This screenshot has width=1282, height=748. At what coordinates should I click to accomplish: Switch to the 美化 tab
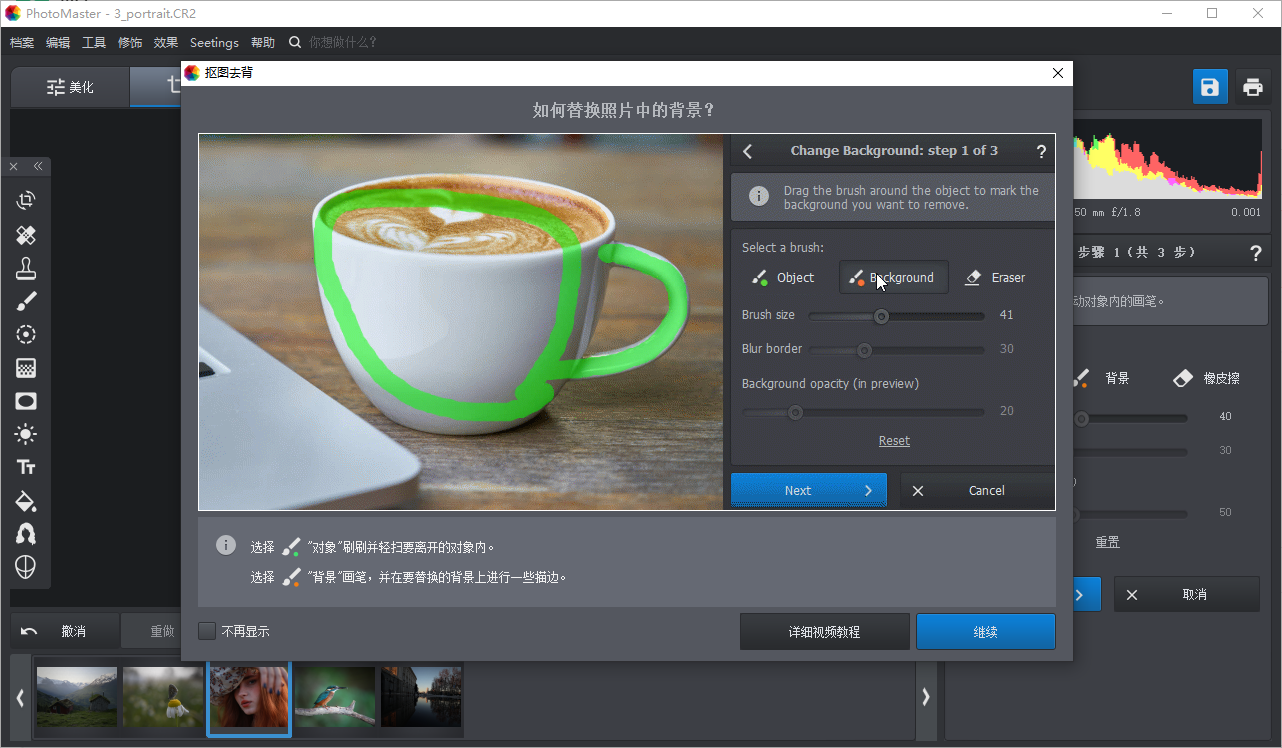(70, 87)
